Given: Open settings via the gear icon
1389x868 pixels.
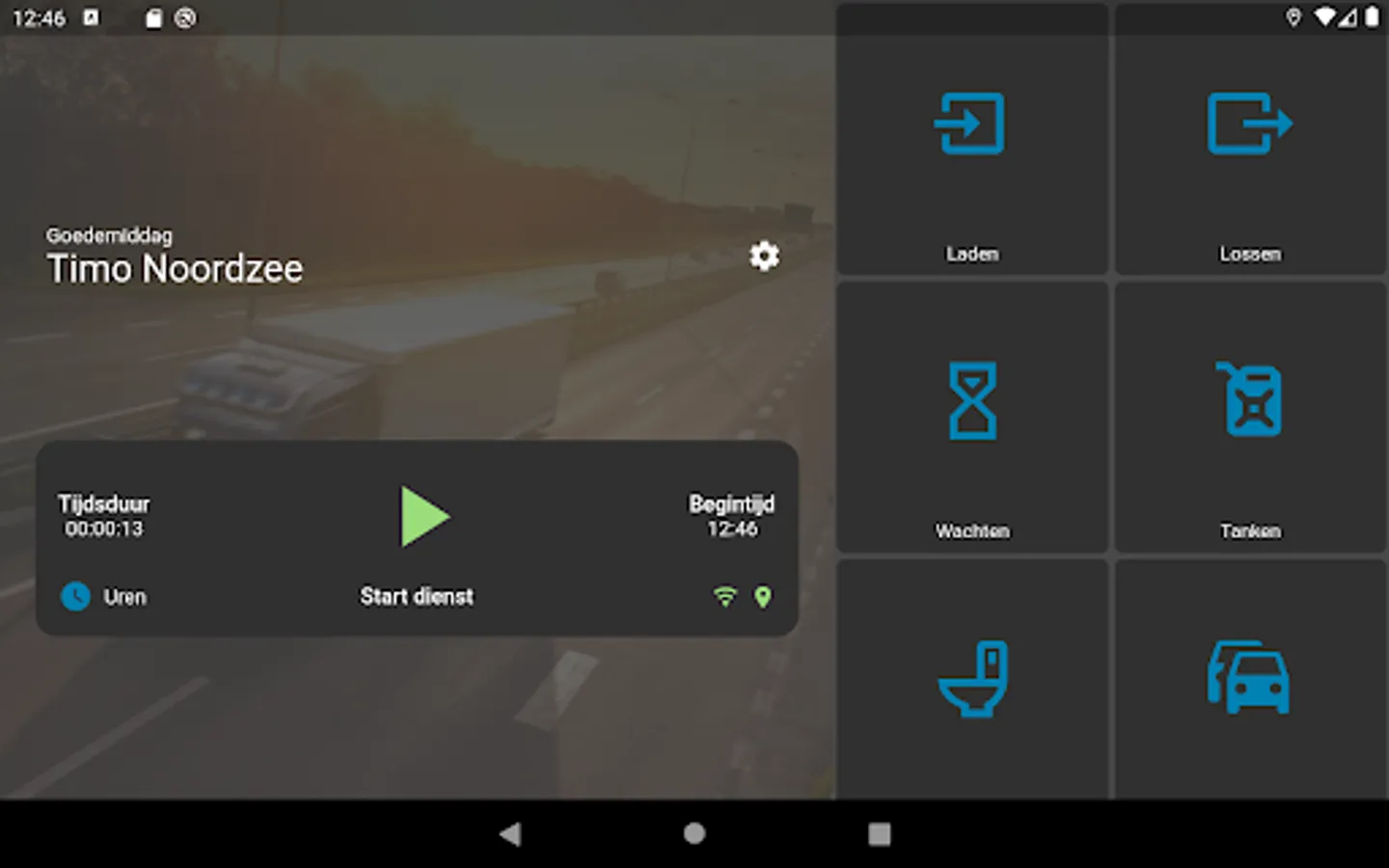Looking at the screenshot, I should (x=764, y=256).
